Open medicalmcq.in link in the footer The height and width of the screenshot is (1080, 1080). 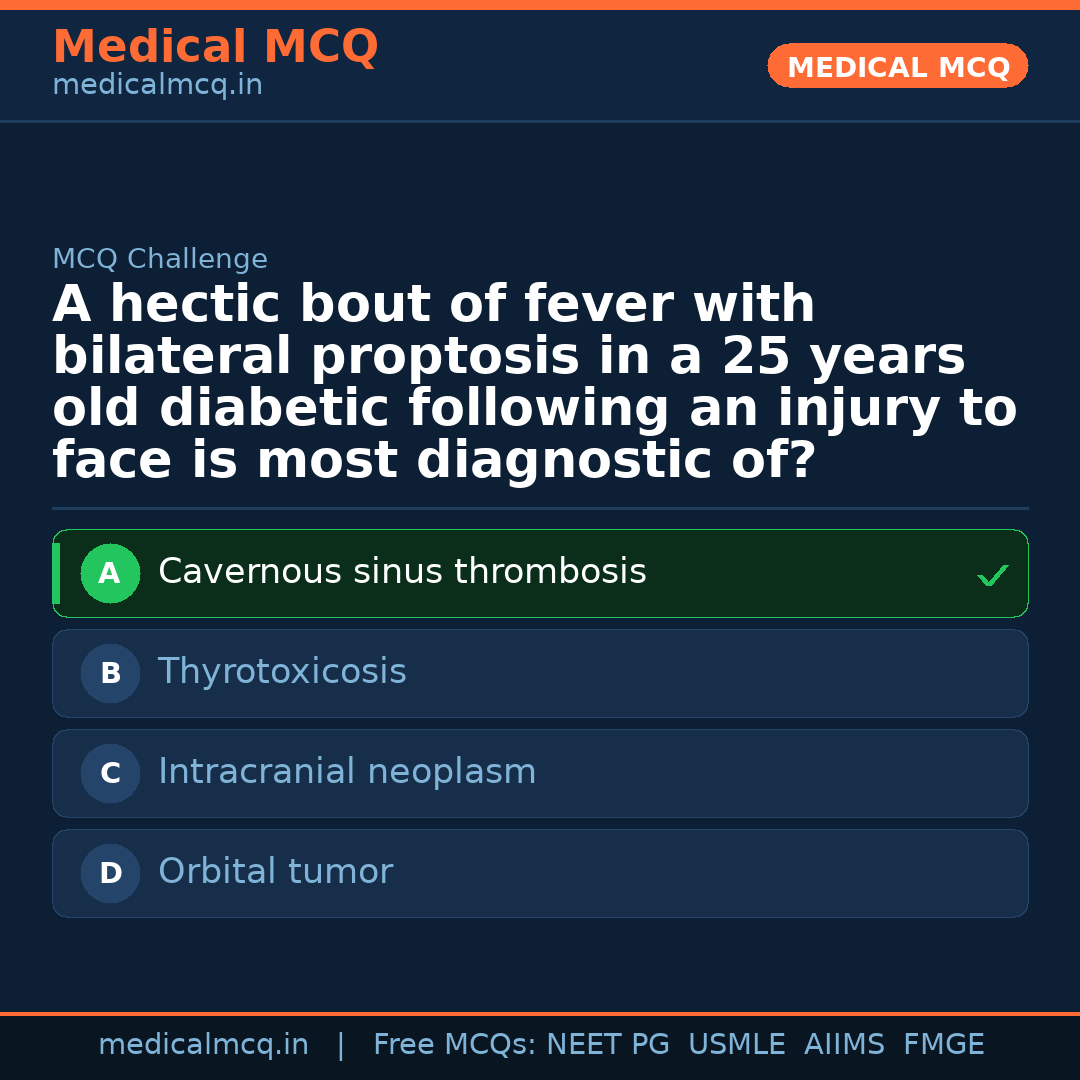pos(203,1045)
